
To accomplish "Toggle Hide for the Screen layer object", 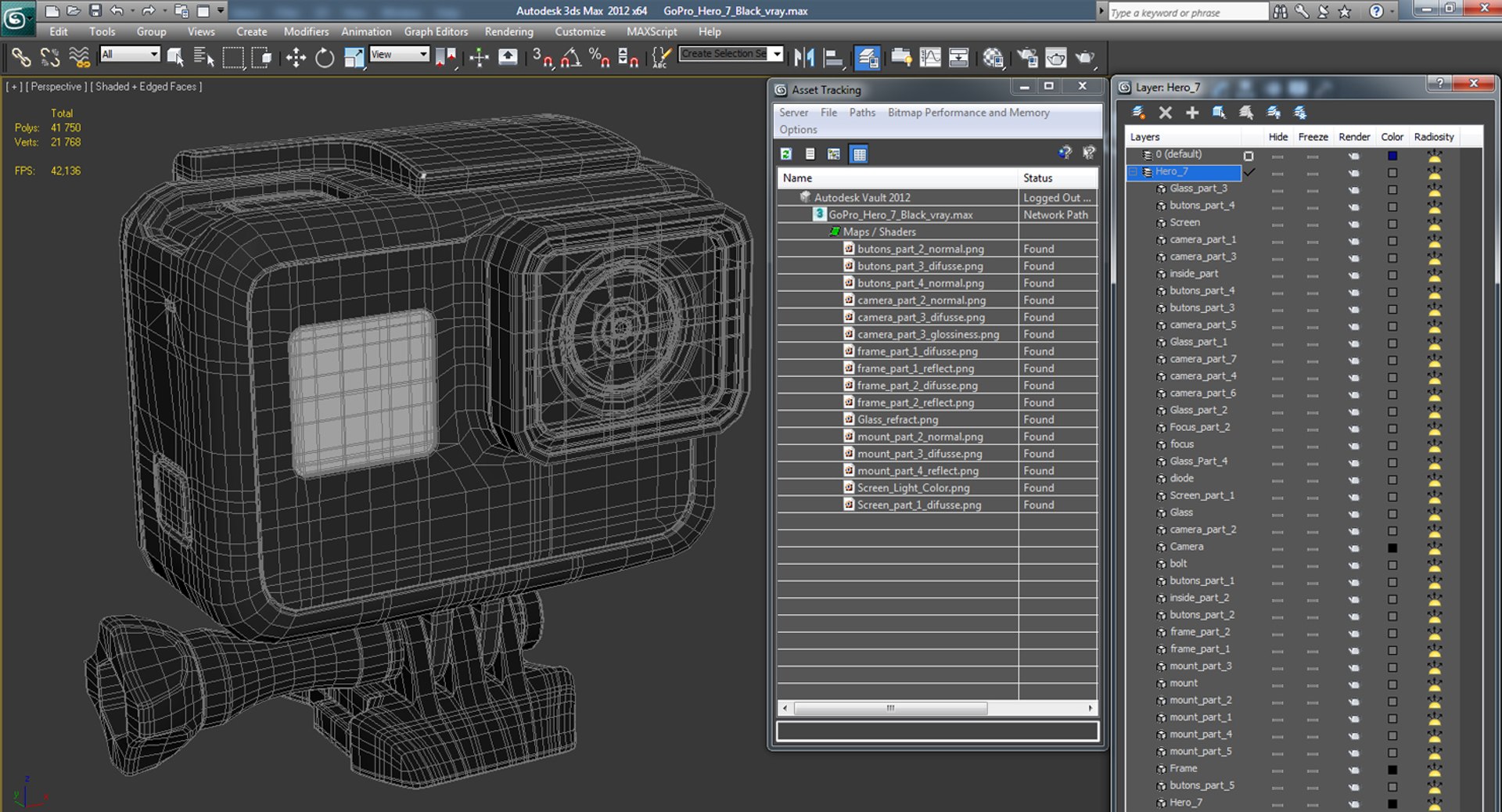I will point(1277,224).
